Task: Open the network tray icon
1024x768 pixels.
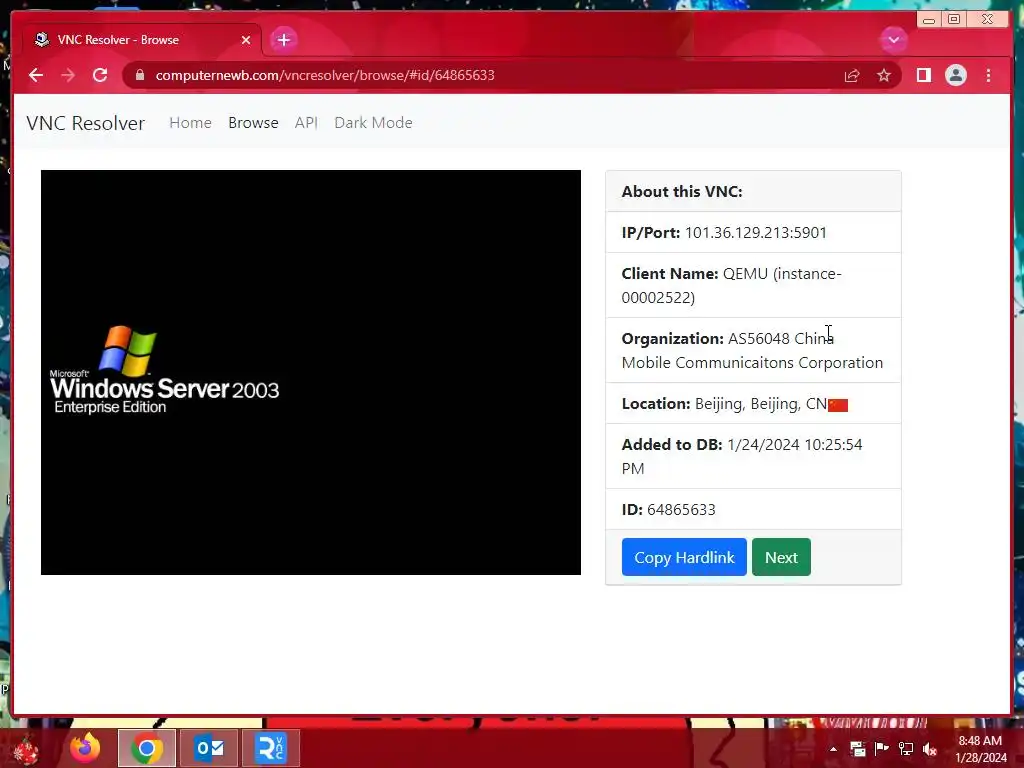Action: (x=906, y=748)
